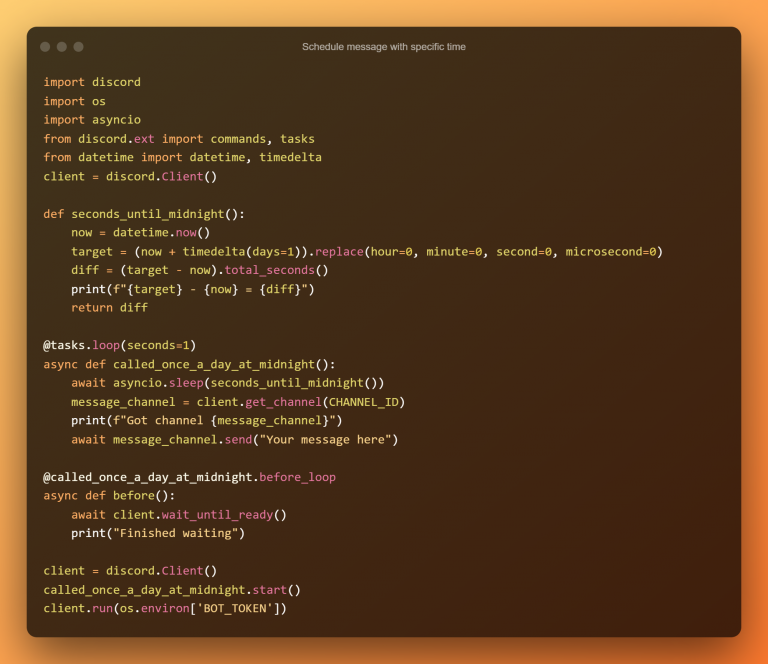Click the line 'import asyncio'
This screenshot has height=664, width=768.
point(92,119)
